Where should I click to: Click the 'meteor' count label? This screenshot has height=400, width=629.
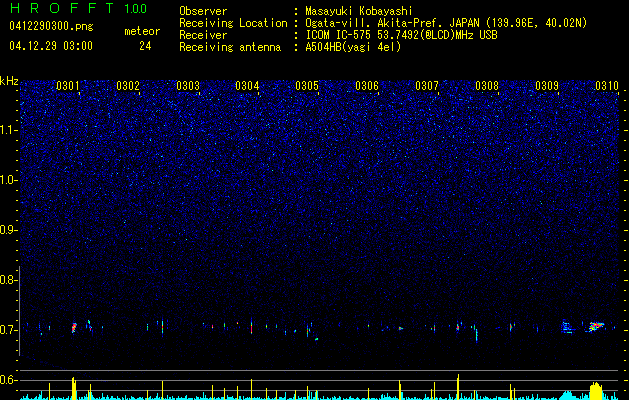(x=142, y=31)
